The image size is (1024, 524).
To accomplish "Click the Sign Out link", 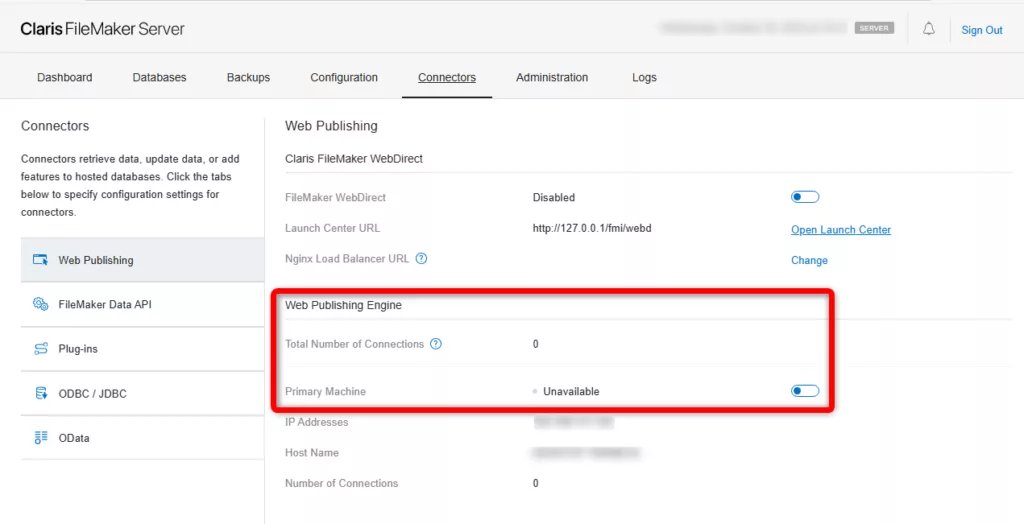I will tap(982, 30).
